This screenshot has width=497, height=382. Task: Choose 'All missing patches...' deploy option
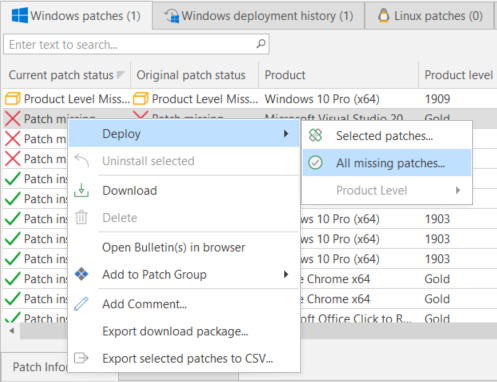tap(387, 163)
